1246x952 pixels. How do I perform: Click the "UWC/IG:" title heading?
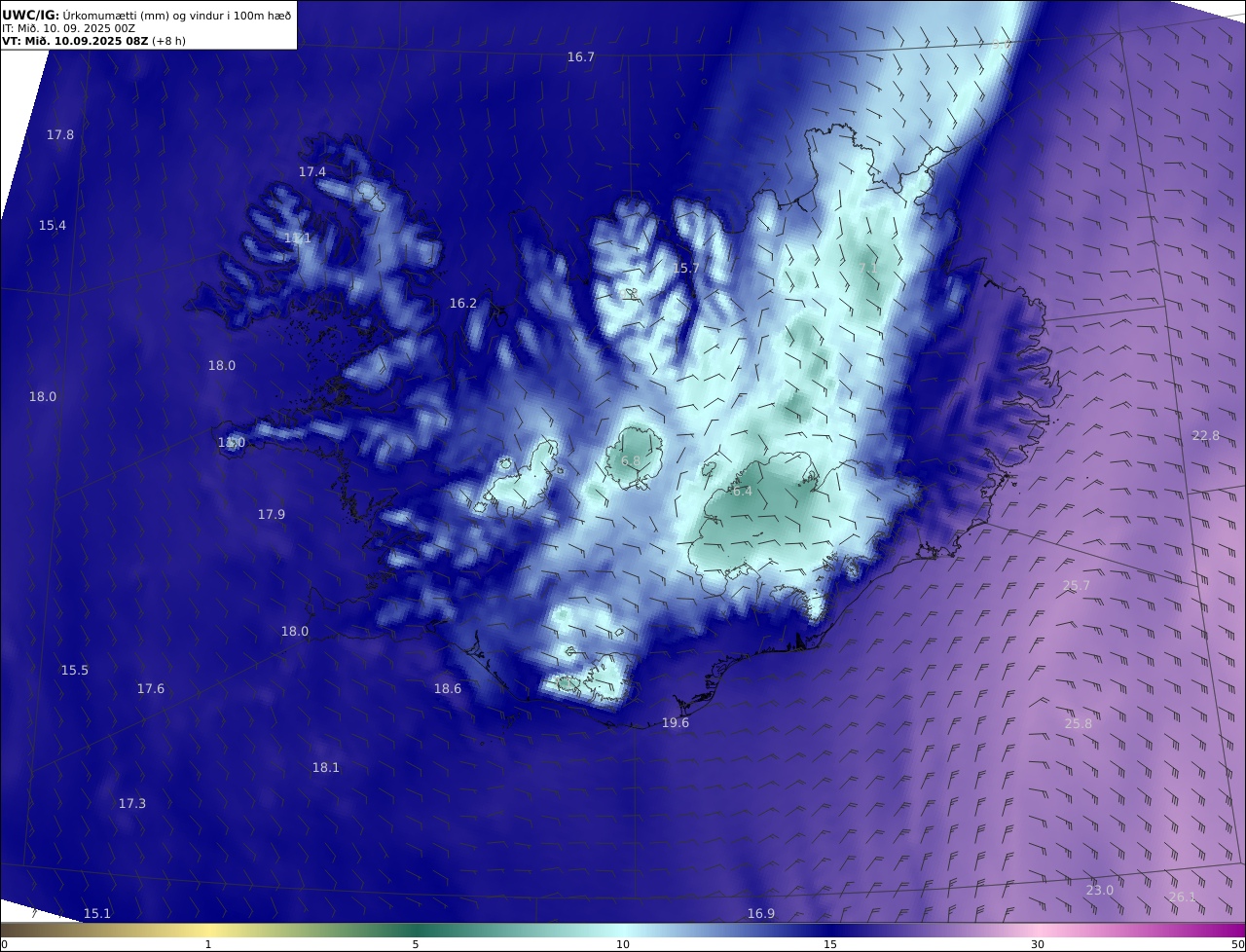coord(30,15)
